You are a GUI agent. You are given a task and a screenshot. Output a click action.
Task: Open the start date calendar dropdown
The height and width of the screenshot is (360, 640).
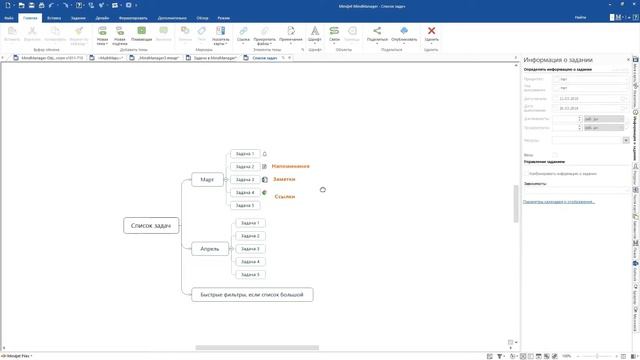(x=623, y=98)
